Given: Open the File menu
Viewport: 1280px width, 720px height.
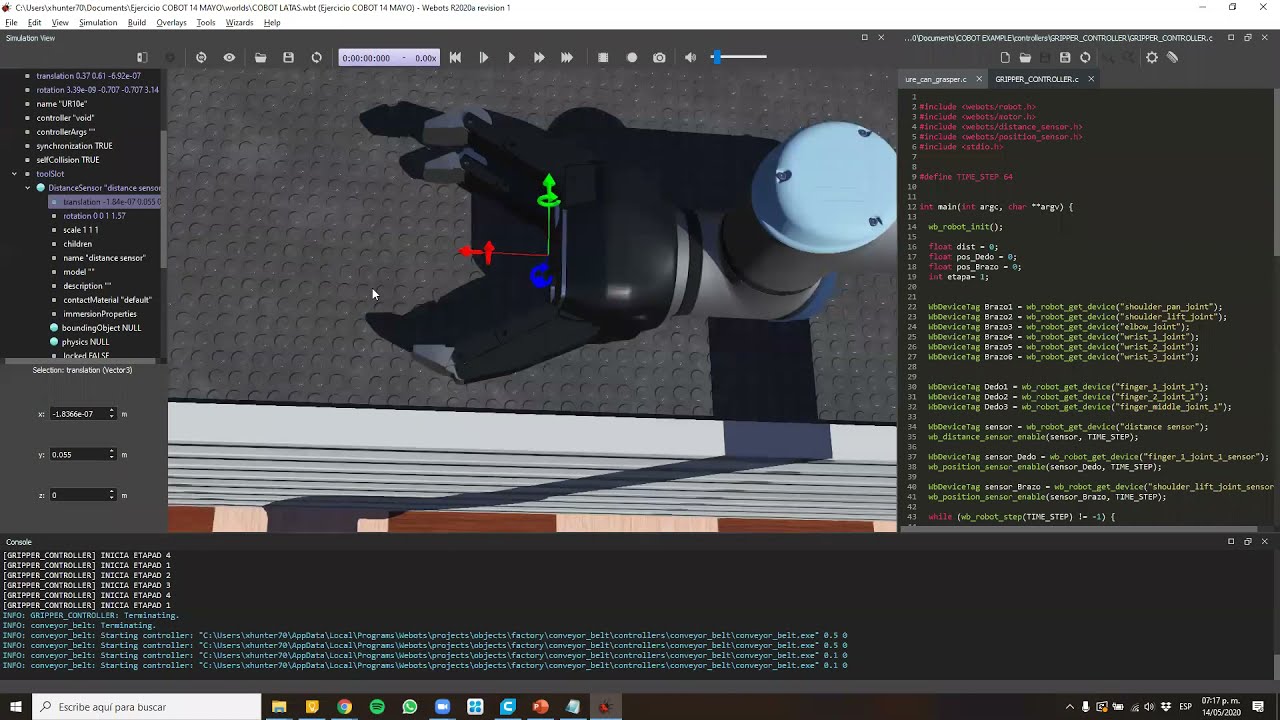Looking at the screenshot, I should point(11,22).
